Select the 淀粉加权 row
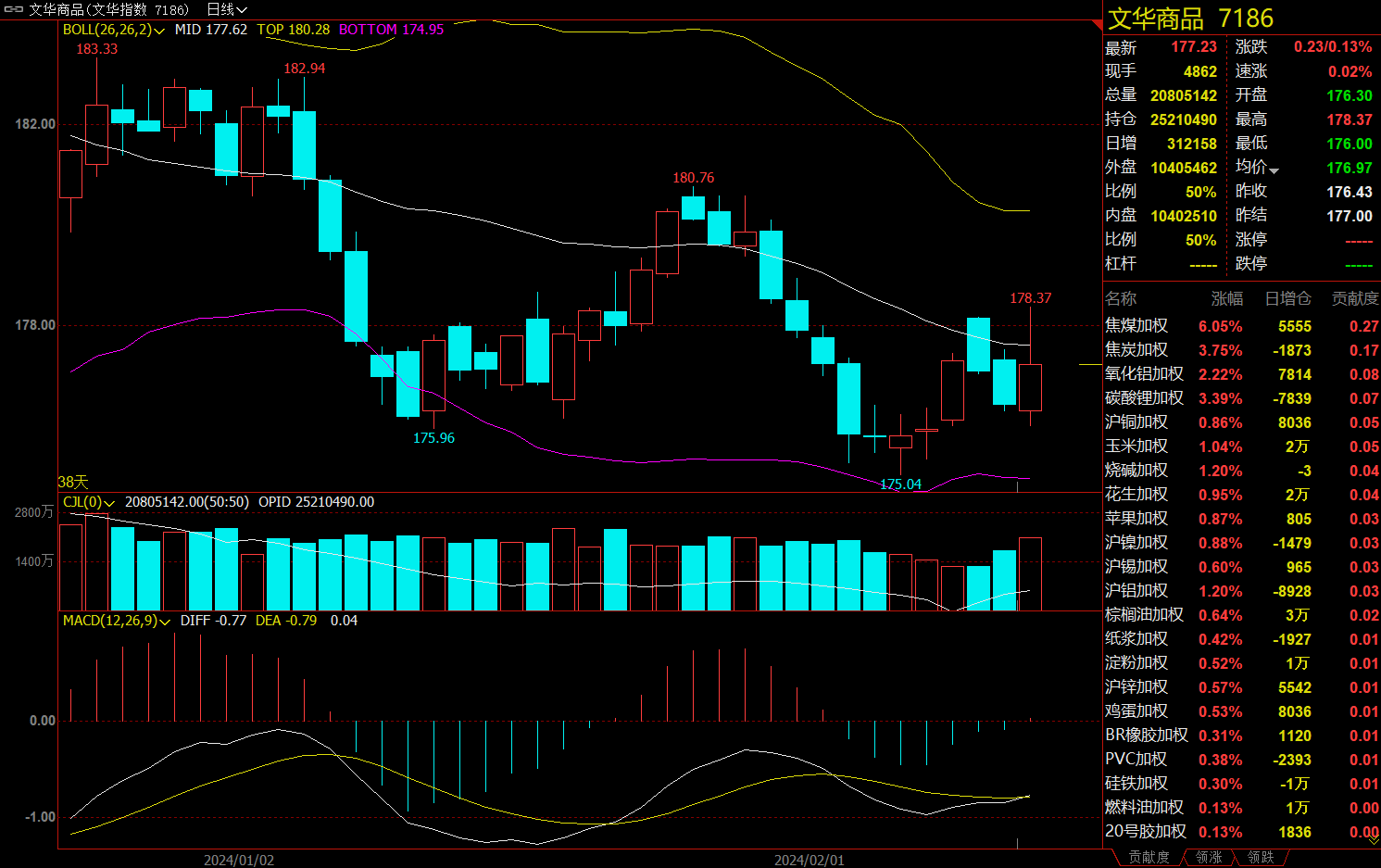Viewport: 1381px width, 868px height. [x=1241, y=663]
